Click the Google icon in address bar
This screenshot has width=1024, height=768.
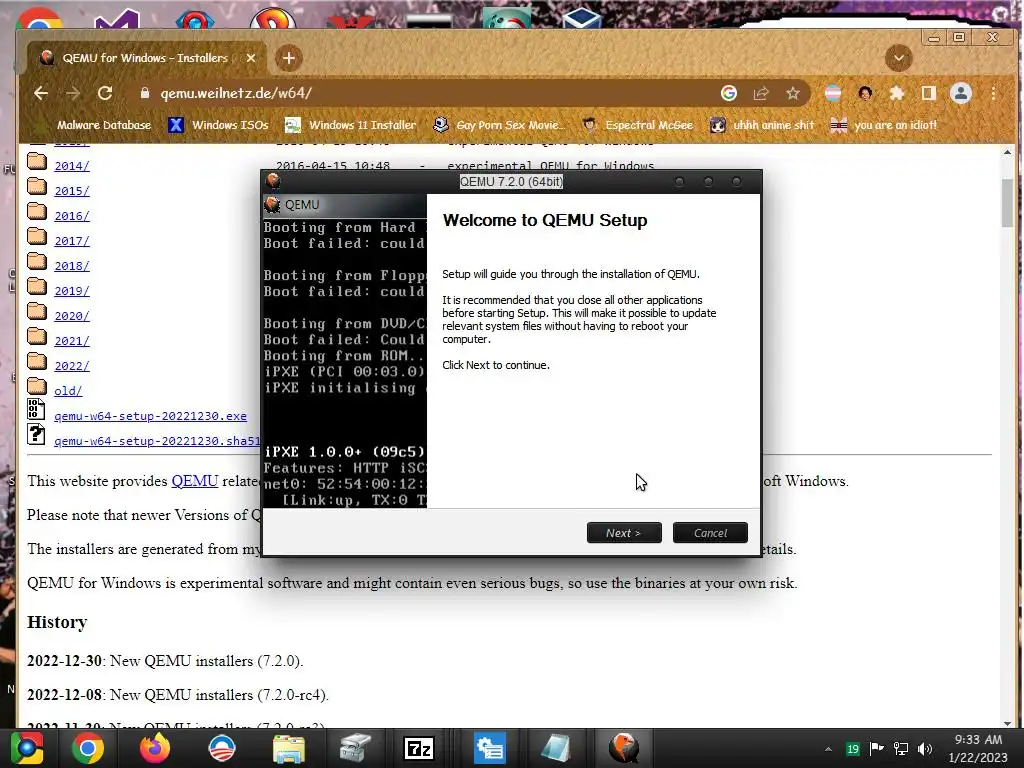[729, 93]
